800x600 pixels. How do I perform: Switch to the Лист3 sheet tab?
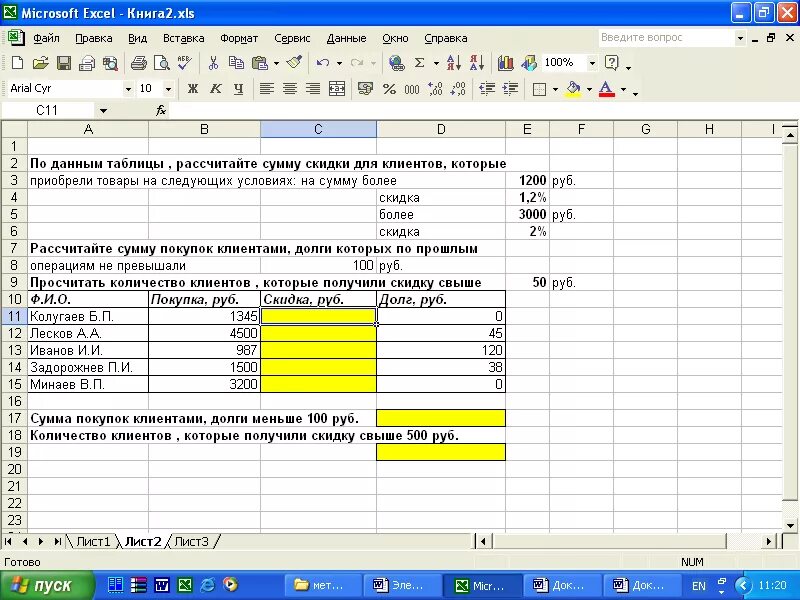click(191, 541)
